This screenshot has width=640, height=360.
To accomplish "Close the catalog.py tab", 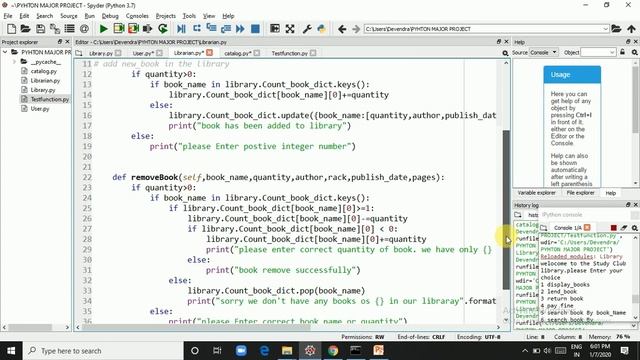I will (257, 53).
